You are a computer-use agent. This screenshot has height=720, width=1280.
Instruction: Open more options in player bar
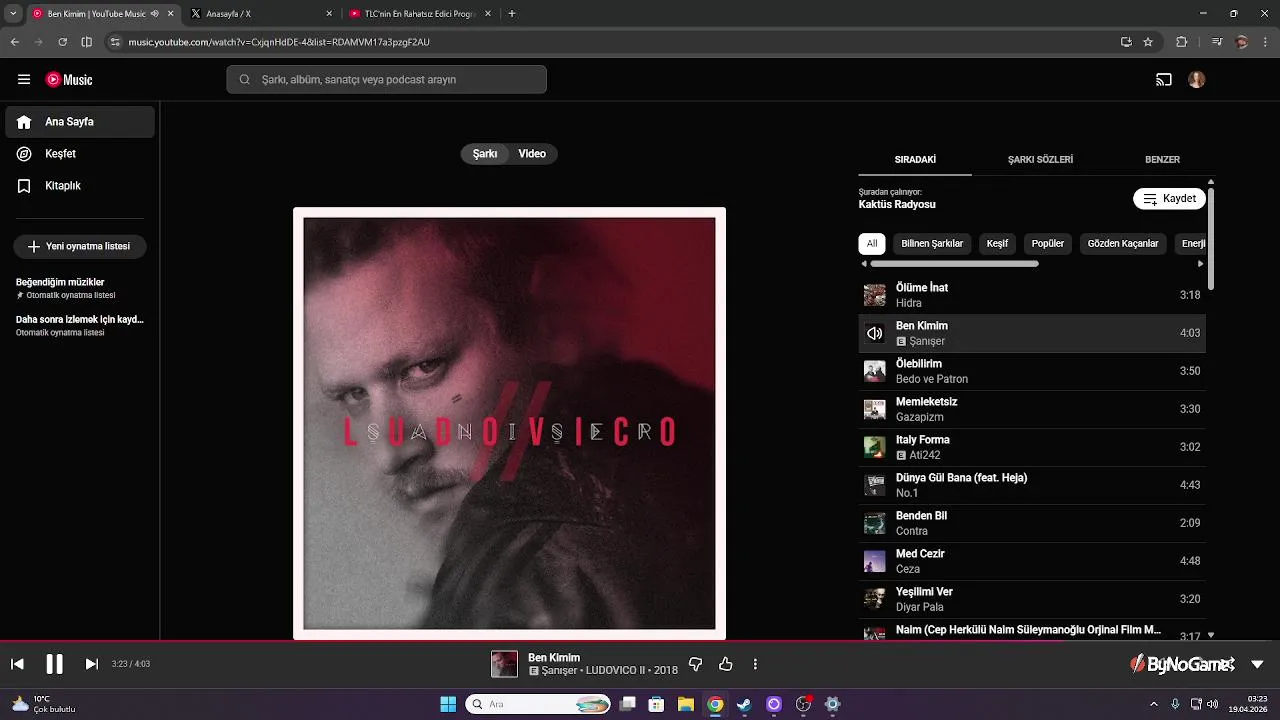coord(755,664)
